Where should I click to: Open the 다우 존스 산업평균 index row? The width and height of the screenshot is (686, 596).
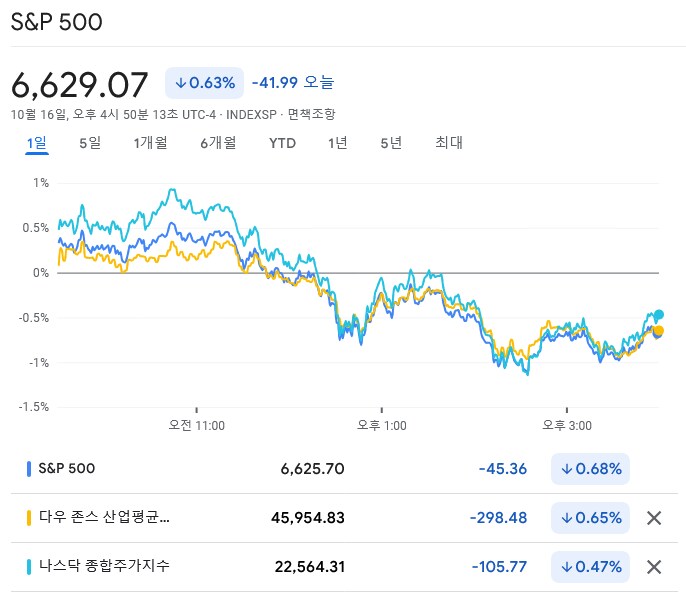coord(104,518)
